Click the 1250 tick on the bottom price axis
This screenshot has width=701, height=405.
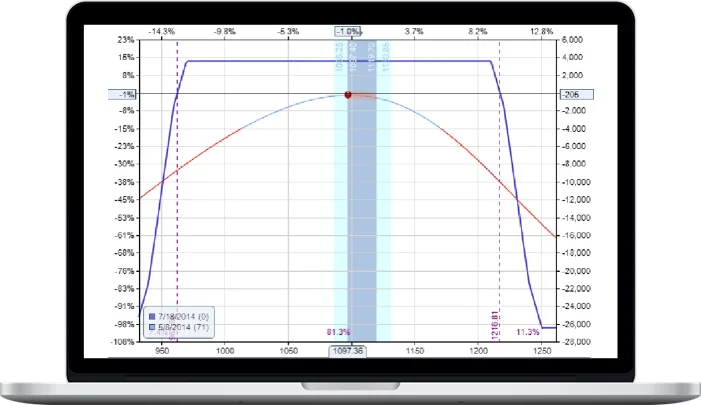pos(541,352)
